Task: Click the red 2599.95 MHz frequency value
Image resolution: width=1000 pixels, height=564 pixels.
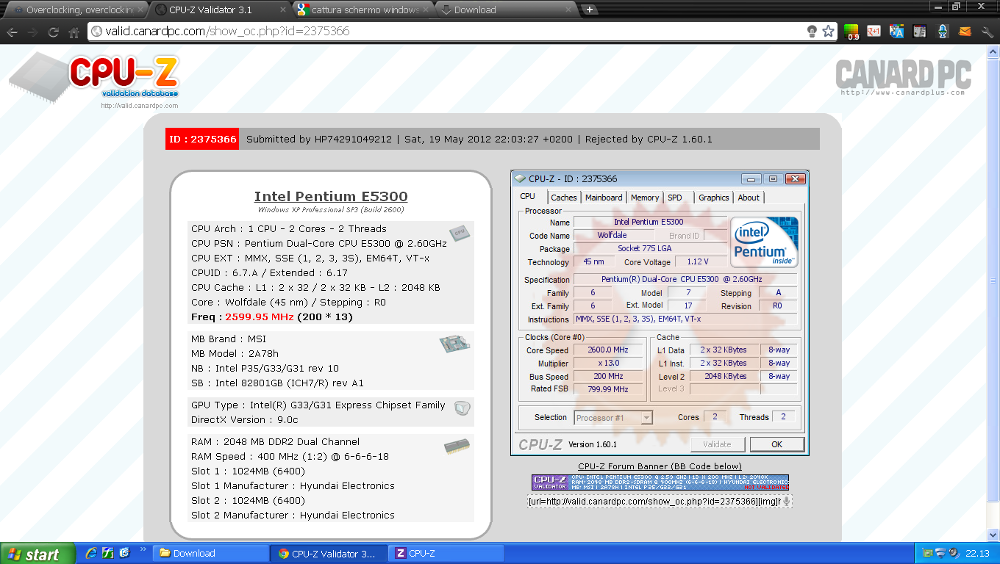Action: [x=259, y=317]
